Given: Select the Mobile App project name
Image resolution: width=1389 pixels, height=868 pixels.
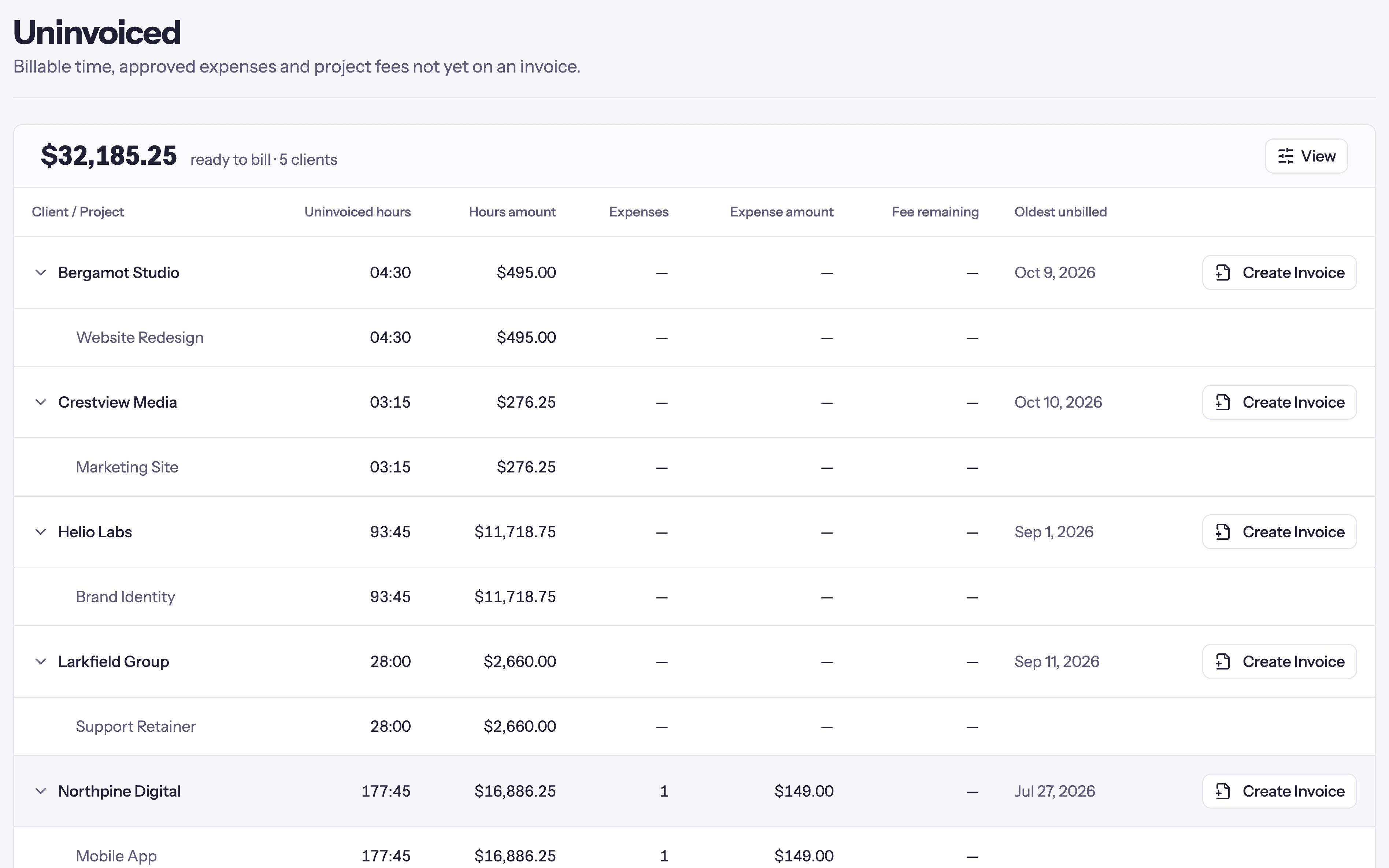Looking at the screenshot, I should point(116,857).
